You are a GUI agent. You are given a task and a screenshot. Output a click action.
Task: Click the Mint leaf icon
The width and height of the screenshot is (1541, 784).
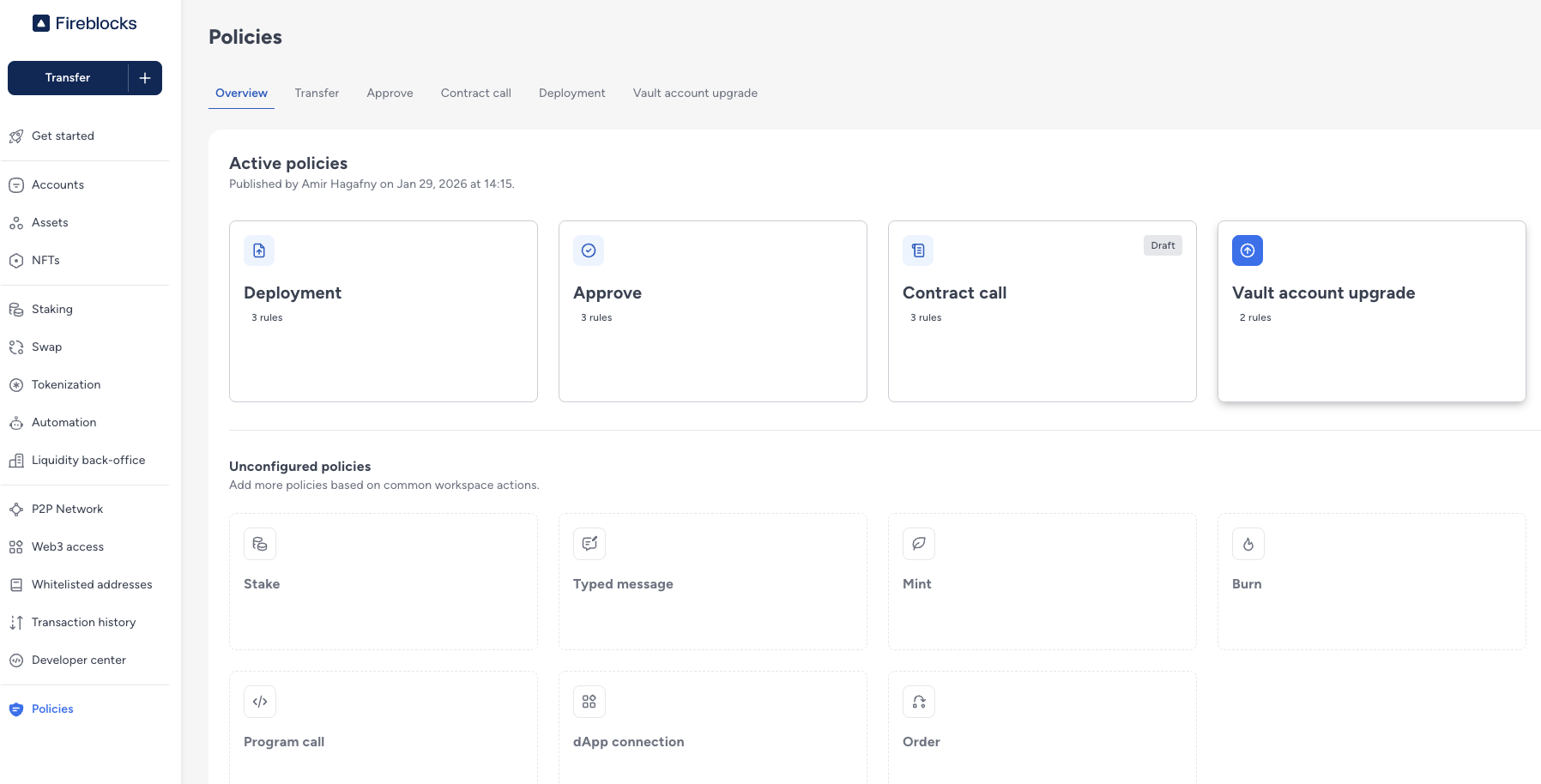[919, 544]
